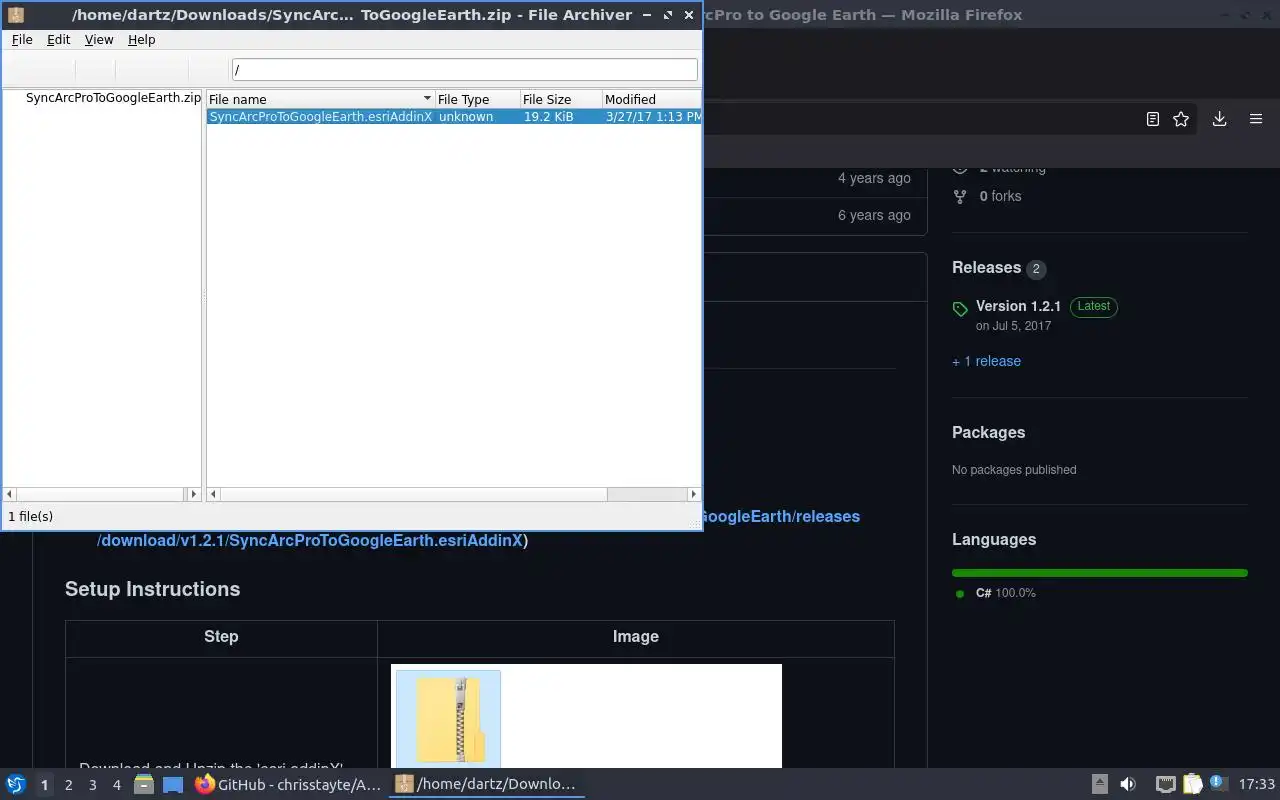Select SyncArcProToGoogleEarth.zip in the archive tree
The width and height of the screenshot is (1280, 800).
tap(113, 98)
